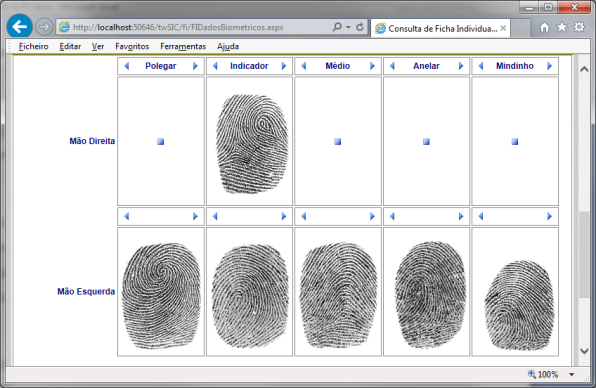Click right arrow beside Médio header
This screenshot has width=596, height=388.
(x=372, y=66)
